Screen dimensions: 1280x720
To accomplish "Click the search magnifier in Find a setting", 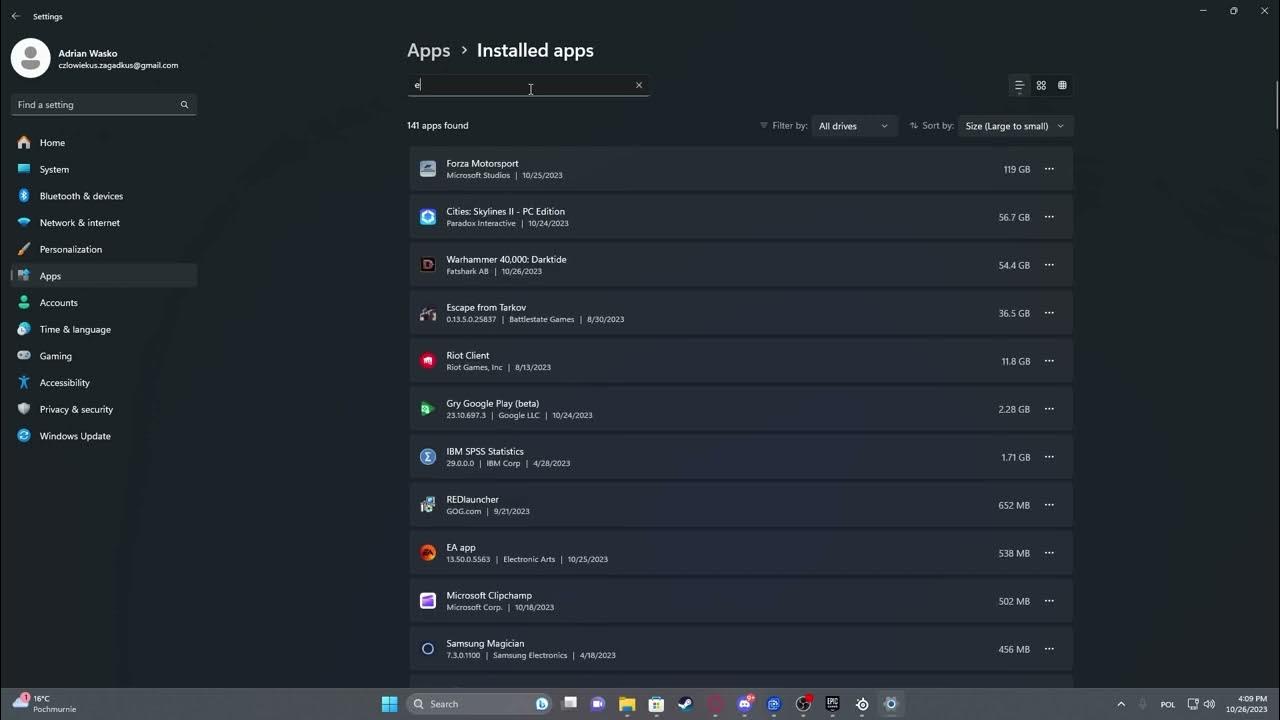I will click(x=184, y=105).
